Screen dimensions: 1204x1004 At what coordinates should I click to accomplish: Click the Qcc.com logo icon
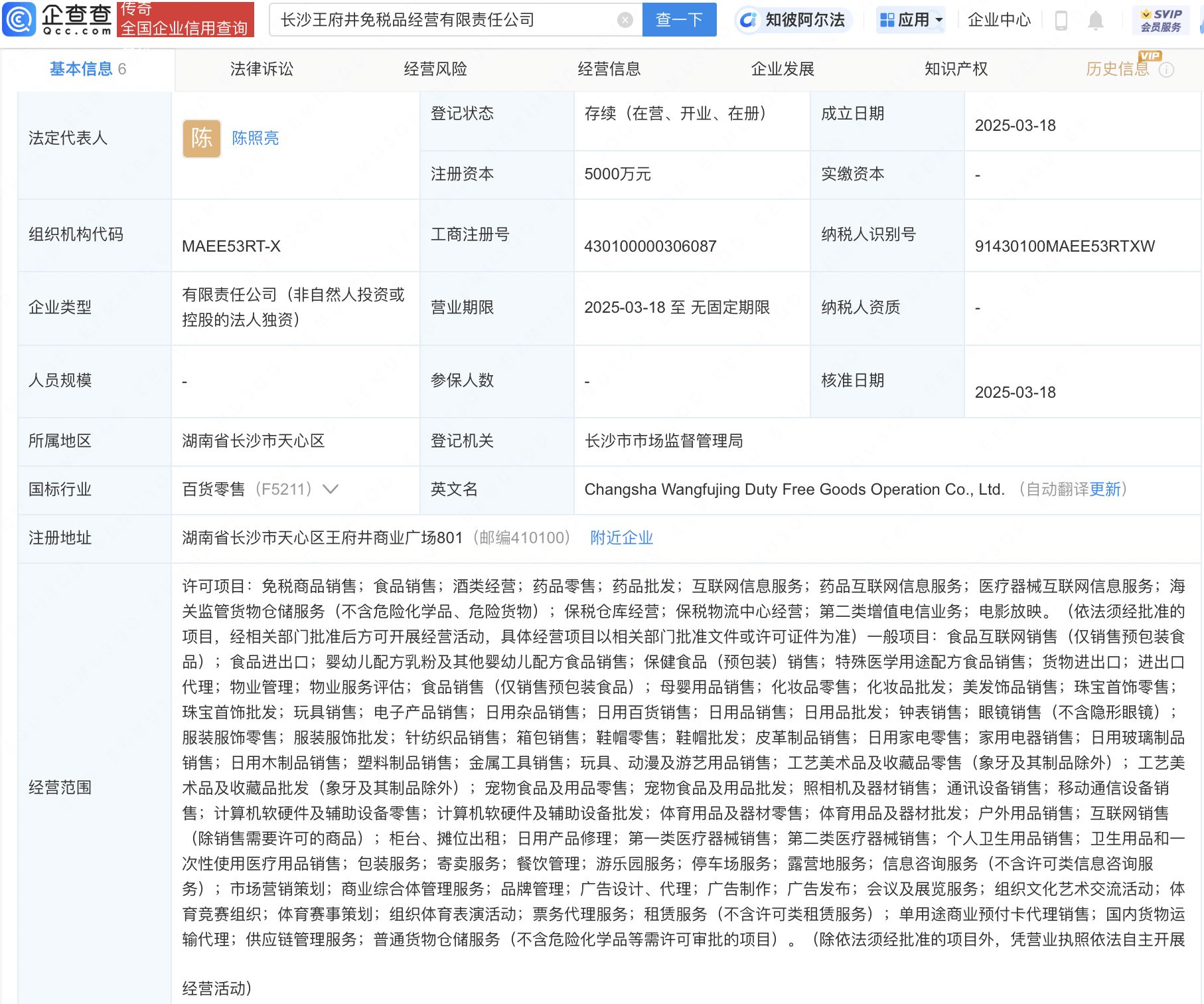(19, 19)
